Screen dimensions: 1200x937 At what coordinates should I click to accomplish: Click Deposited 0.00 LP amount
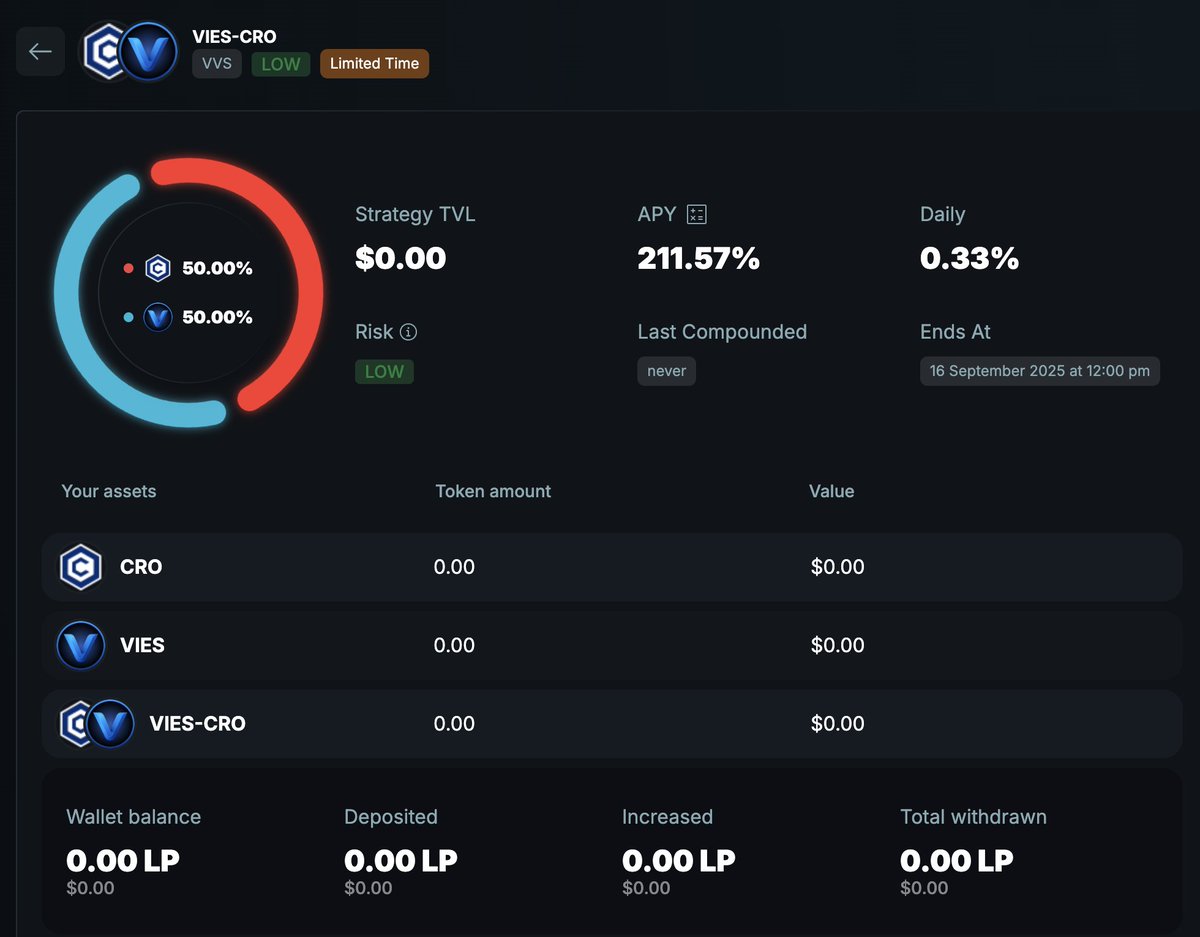[x=401, y=860]
